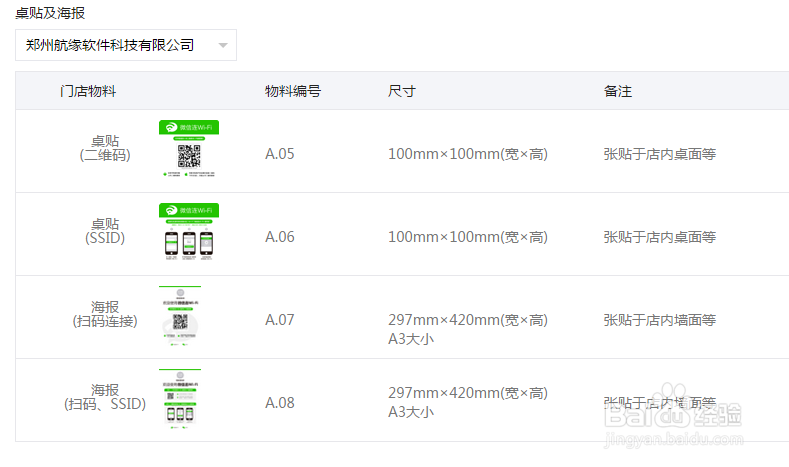Click material number A.08
Viewport: 789px width, 467px height.
[280, 403]
